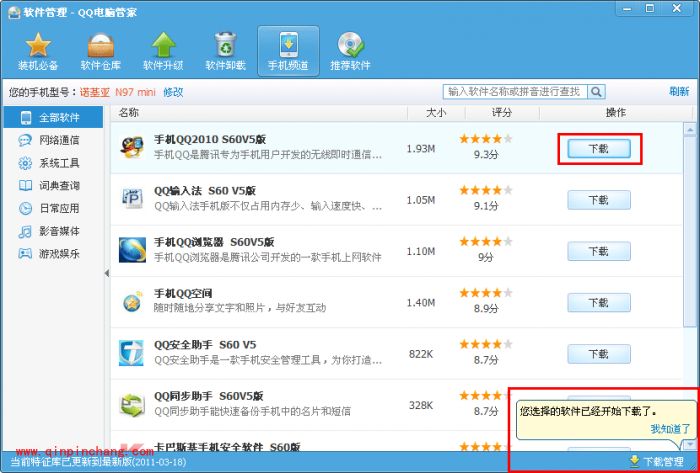Sort list by 大小 column header

[x=435, y=113]
